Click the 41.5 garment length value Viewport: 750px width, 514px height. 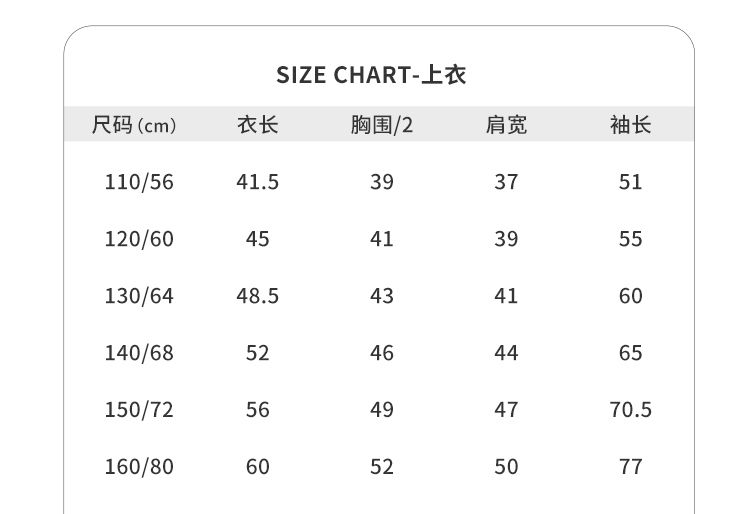pyautogui.click(x=258, y=182)
